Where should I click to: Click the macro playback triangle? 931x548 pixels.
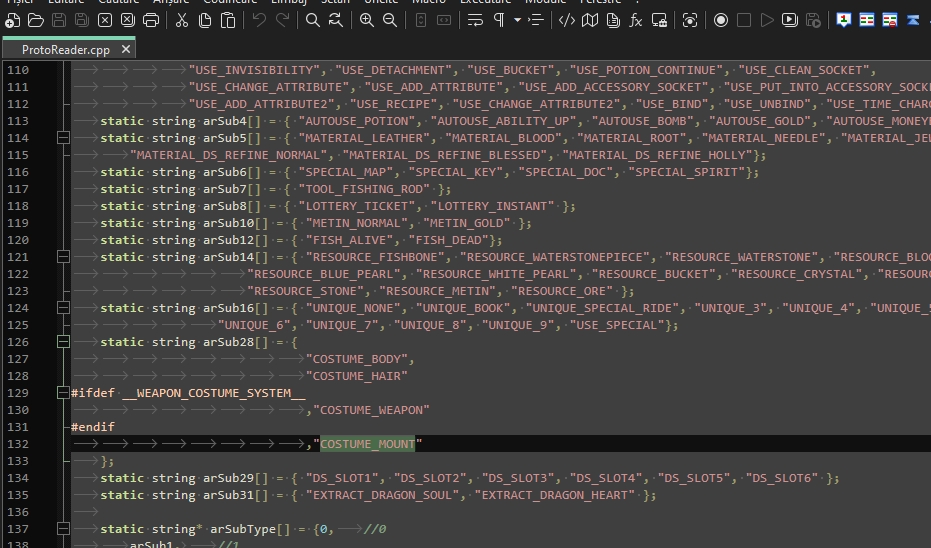[767, 21]
